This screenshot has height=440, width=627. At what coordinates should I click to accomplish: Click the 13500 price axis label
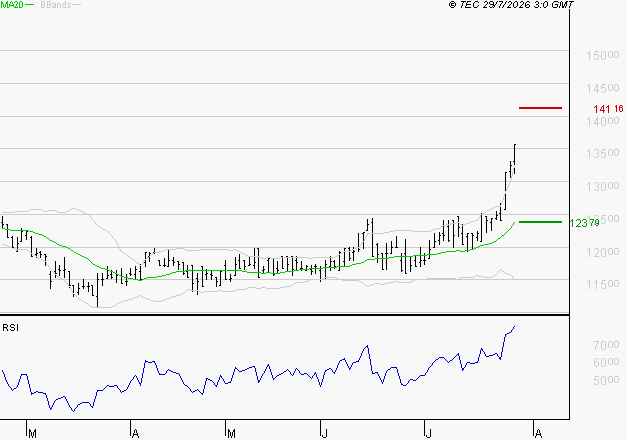tap(603, 153)
